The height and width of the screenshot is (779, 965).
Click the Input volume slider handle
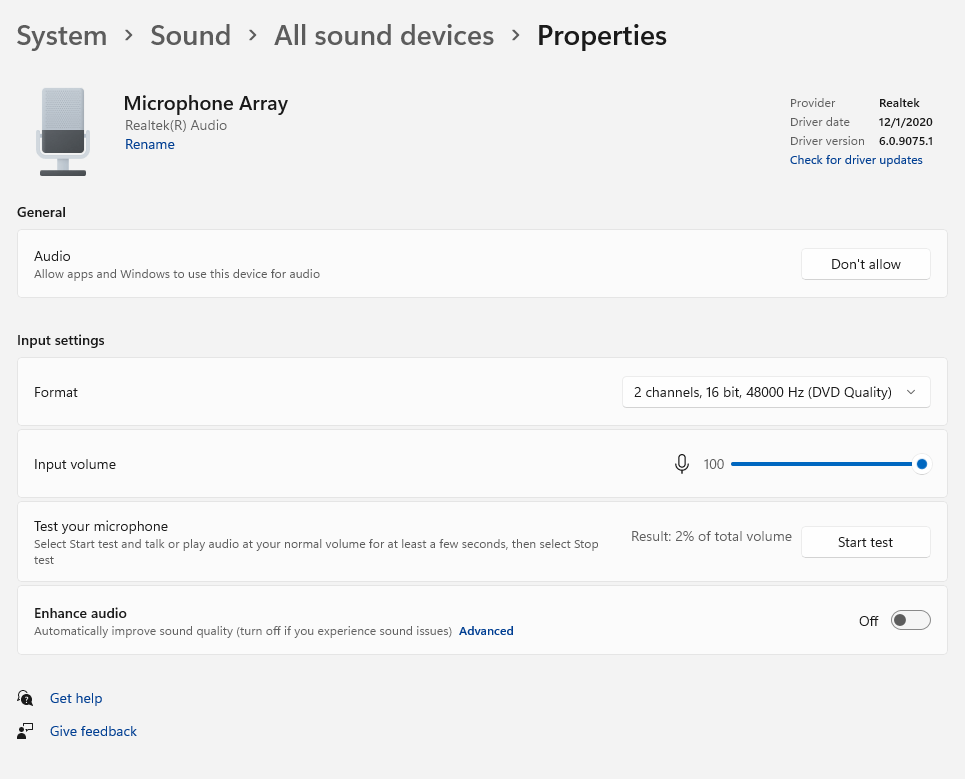click(921, 464)
